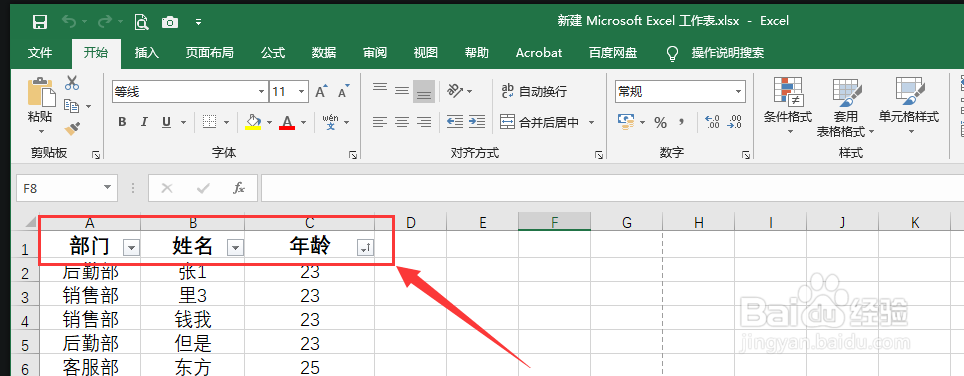This screenshot has width=964, height=376.
Task: Apply the red font color
Action: tap(286, 122)
